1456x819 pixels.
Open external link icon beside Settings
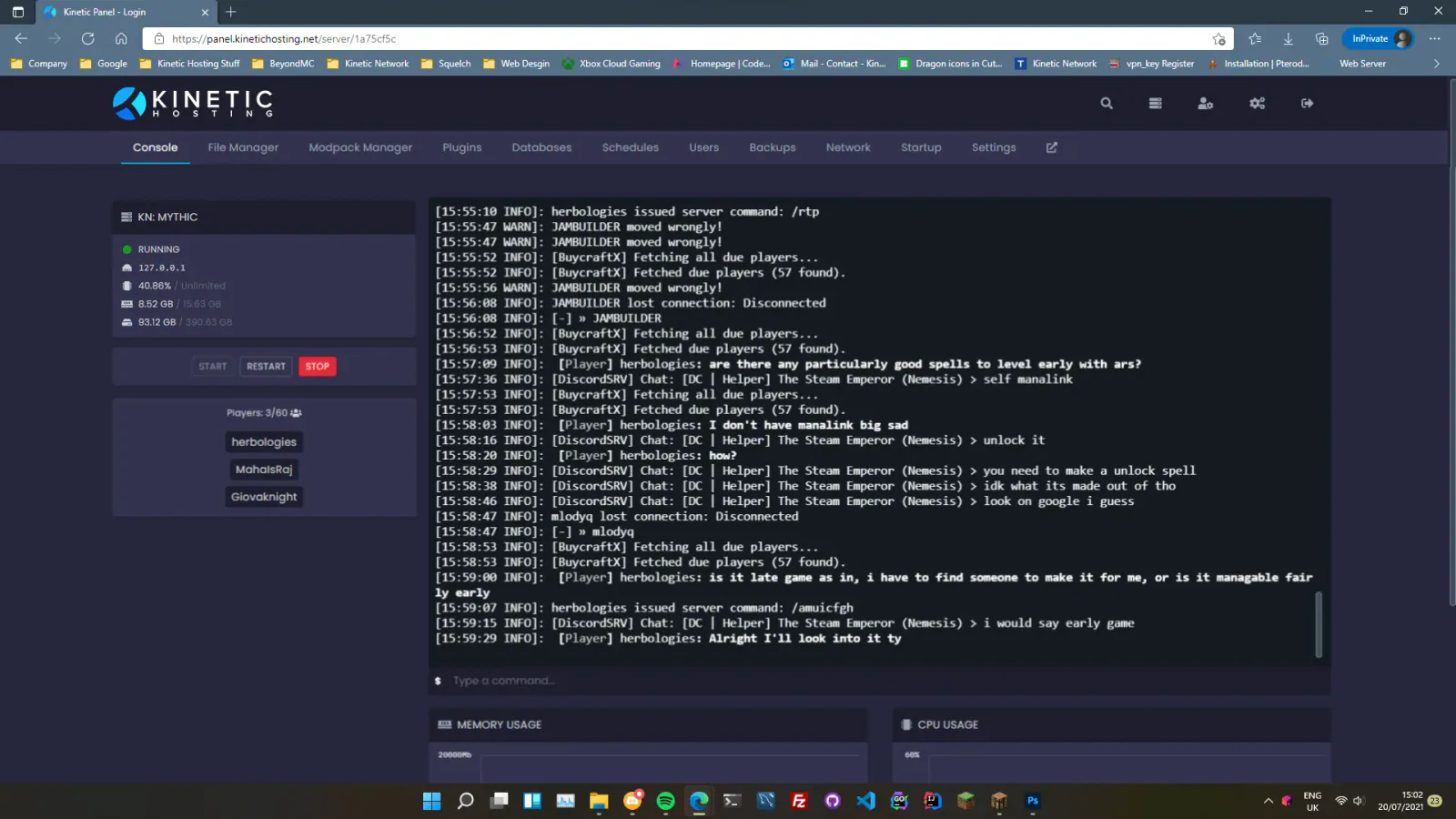click(1052, 147)
